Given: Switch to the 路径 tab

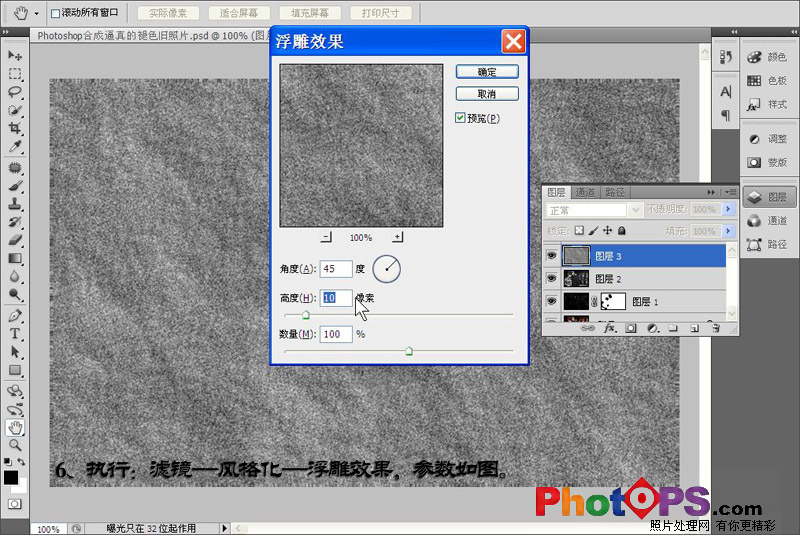Looking at the screenshot, I should [615, 192].
